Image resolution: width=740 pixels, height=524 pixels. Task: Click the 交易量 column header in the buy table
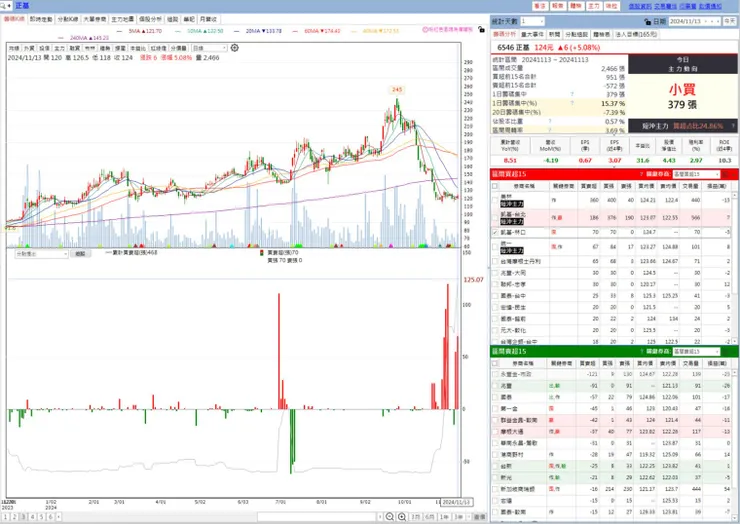pos(690,186)
